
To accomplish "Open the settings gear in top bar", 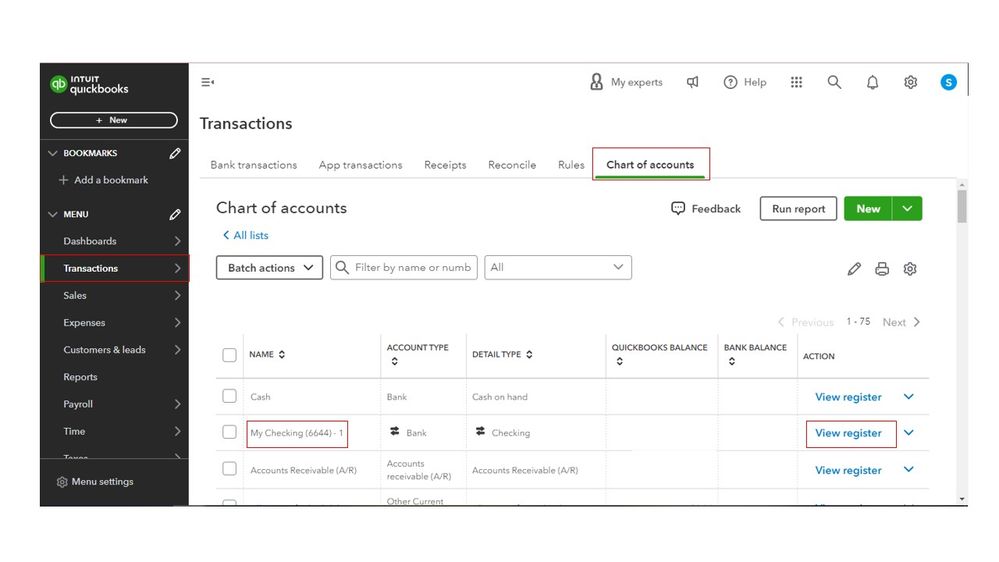I will point(910,82).
